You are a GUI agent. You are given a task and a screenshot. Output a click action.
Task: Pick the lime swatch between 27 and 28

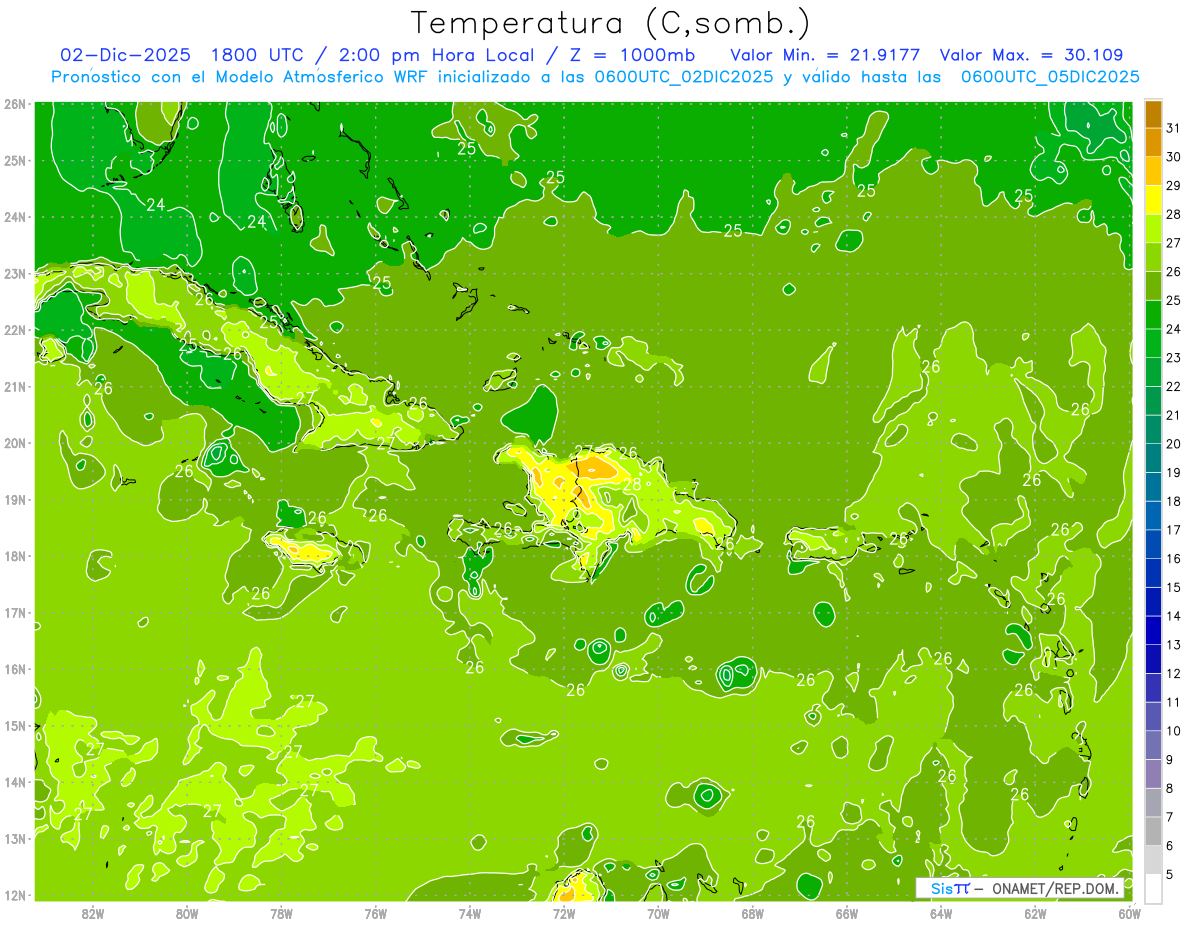1154,228
